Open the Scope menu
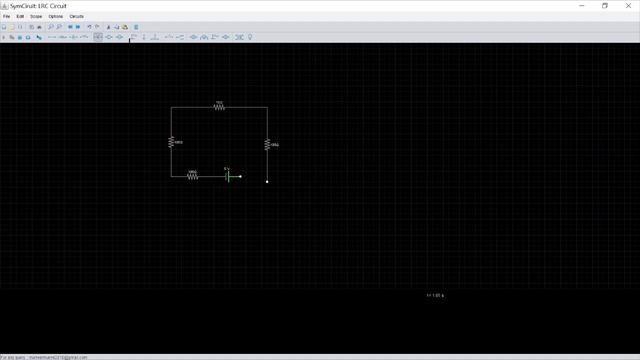Screen dimensions: 640x360 click(36, 16)
